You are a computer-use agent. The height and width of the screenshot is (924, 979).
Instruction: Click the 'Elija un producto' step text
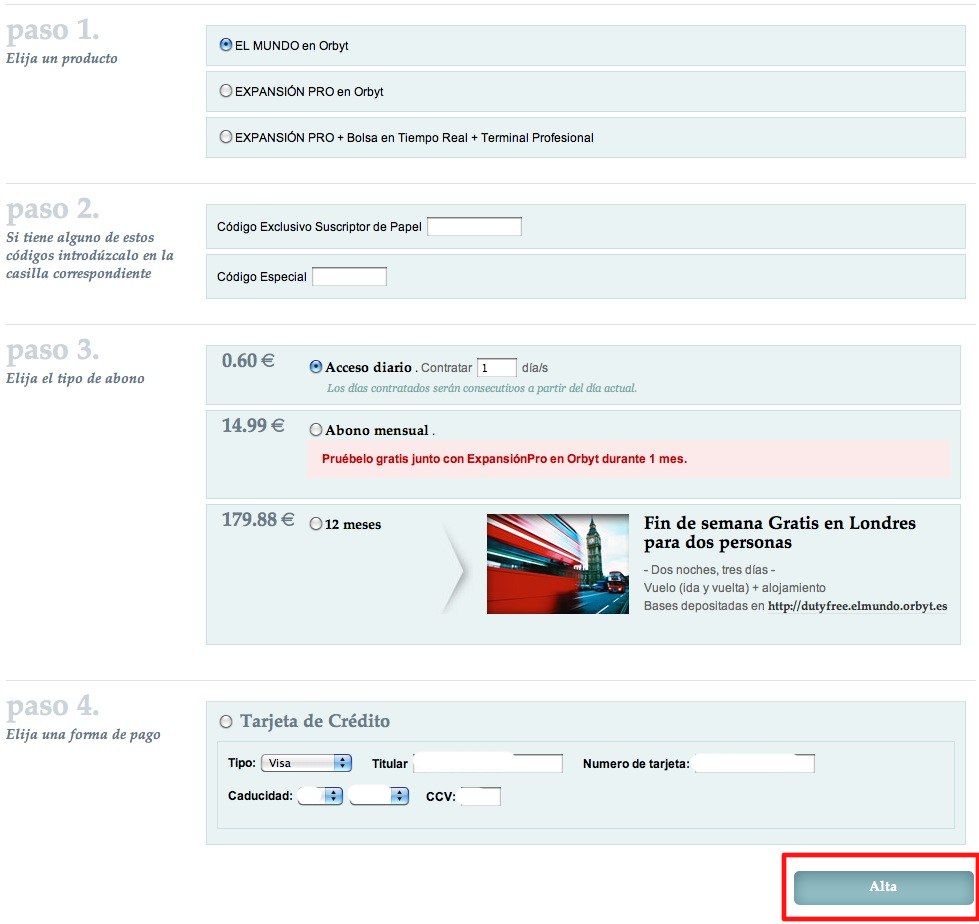point(62,59)
